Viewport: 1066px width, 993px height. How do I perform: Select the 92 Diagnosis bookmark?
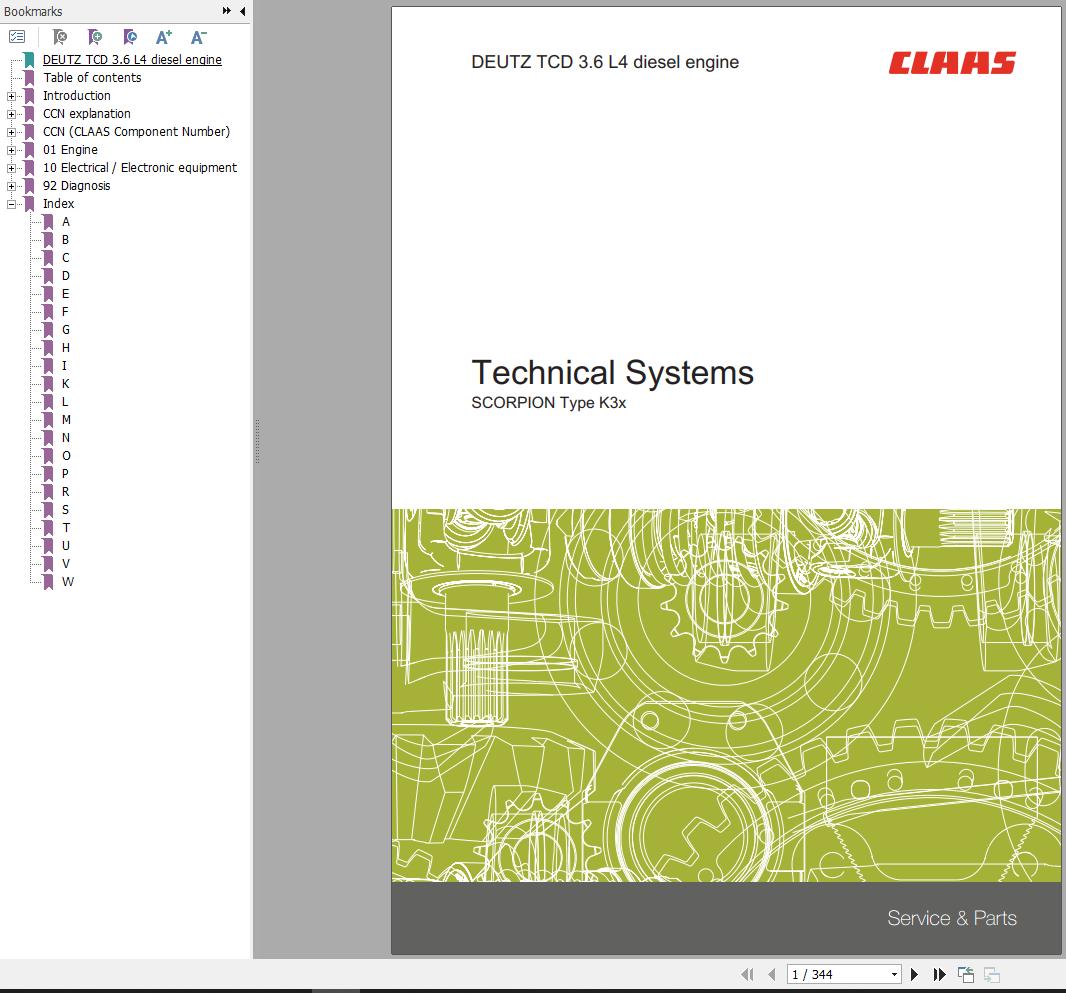click(76, 186)
